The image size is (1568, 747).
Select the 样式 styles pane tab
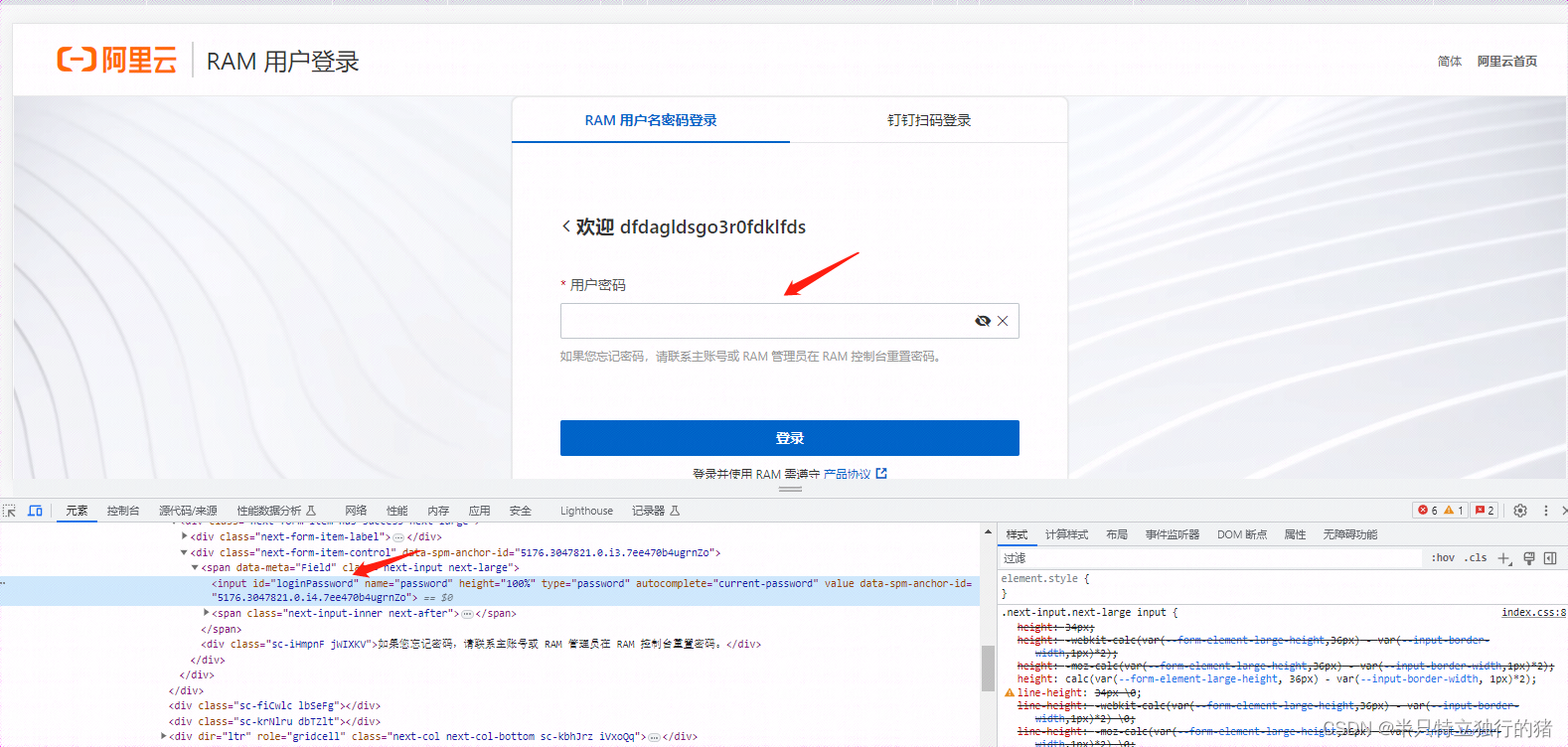click(x=1017, y=534)
